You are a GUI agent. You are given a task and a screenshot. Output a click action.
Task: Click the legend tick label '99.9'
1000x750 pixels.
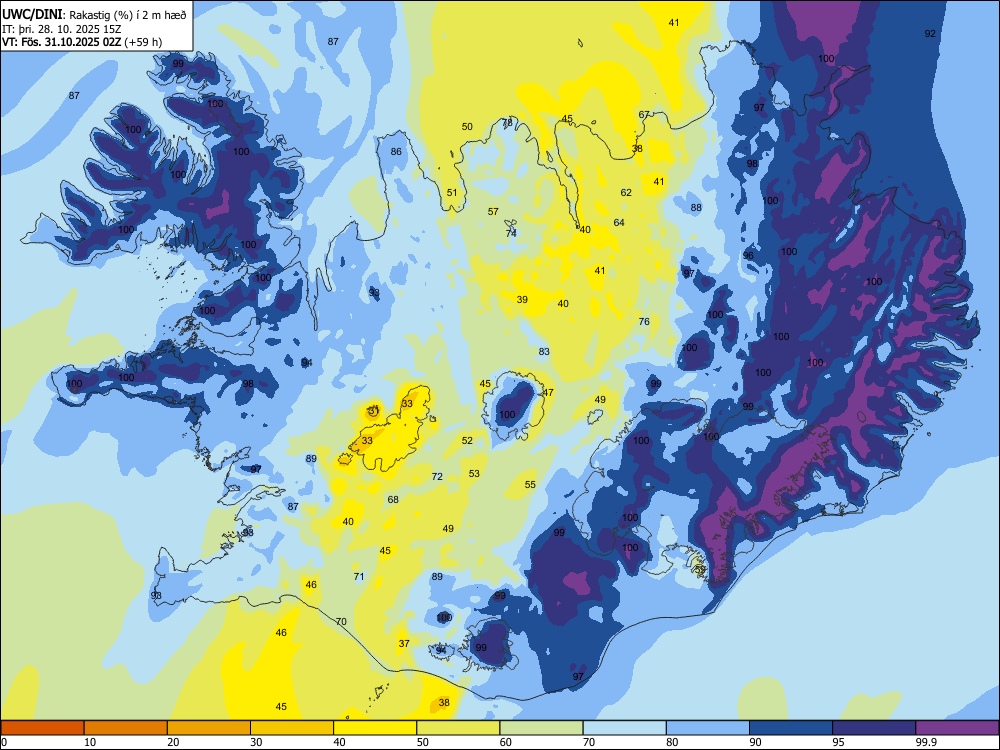coord(926,742)
